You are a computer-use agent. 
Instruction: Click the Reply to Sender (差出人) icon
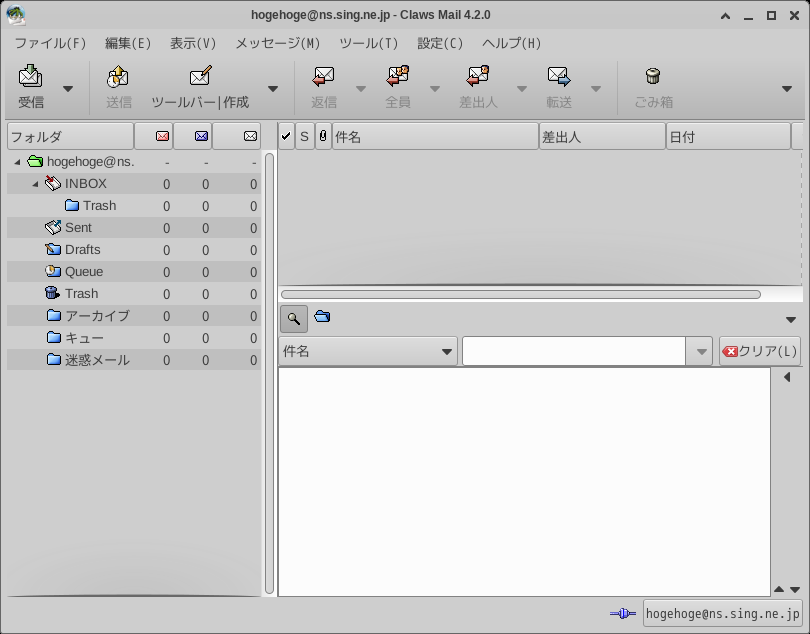point(478,76)
